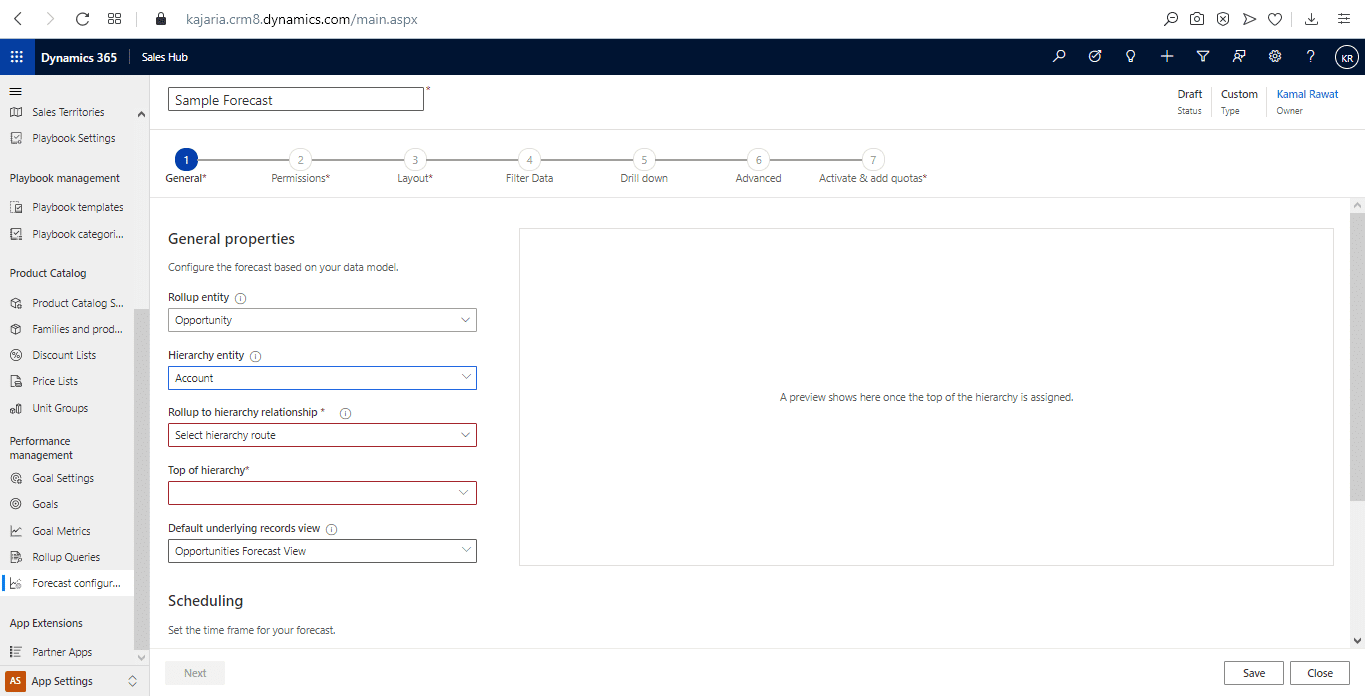Open Hierarchy entity Account dropdown
Viewport: 1365px width, 696px height.
[x=322, y=378]
